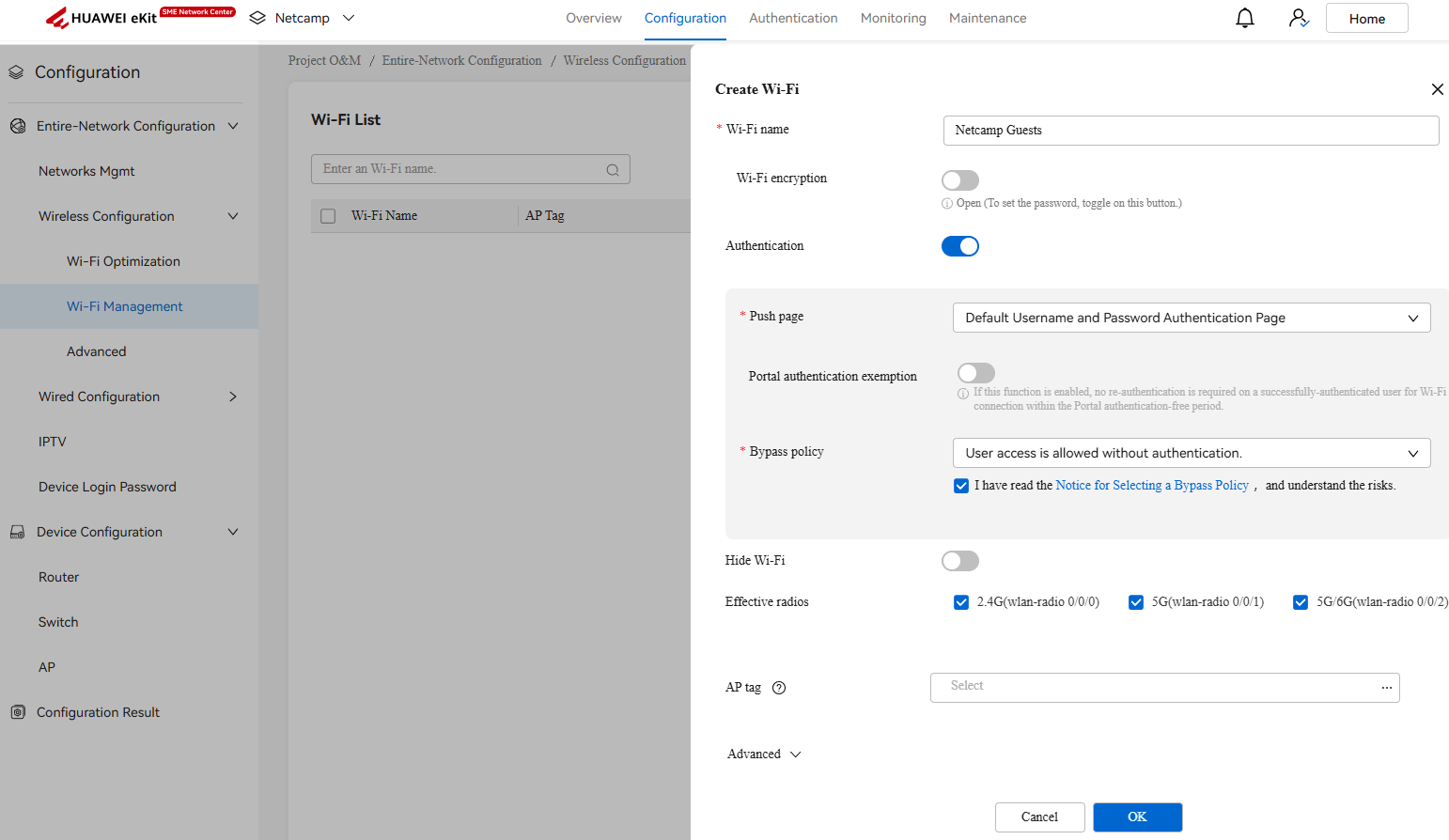Image resolution: width=1449 pixels, height=840 pixels.
Task: Click the Configuration sidebar header icon
Action: 16,72
